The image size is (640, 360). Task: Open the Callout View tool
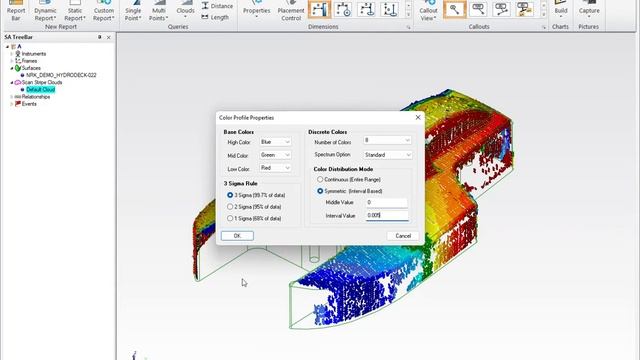[428, 11]
